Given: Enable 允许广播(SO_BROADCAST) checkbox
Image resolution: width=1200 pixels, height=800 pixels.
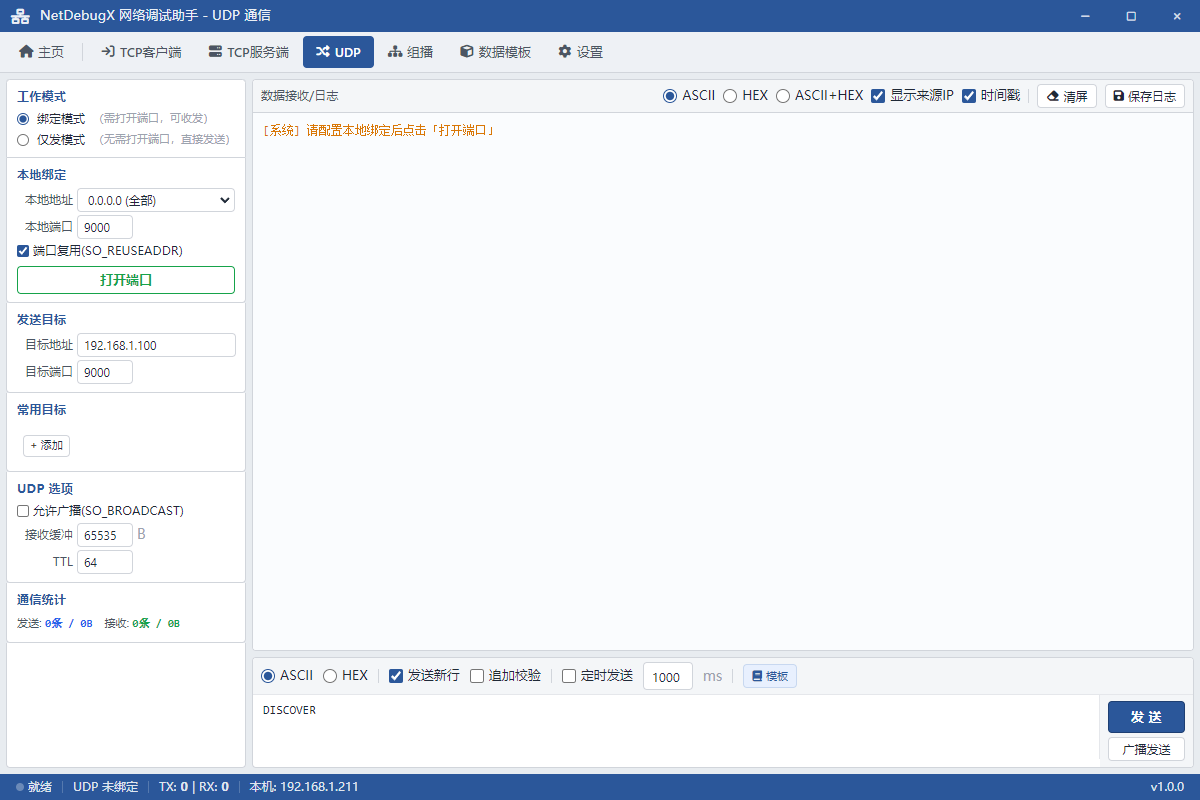Looking at the screenshot, I should click(23, 511).
